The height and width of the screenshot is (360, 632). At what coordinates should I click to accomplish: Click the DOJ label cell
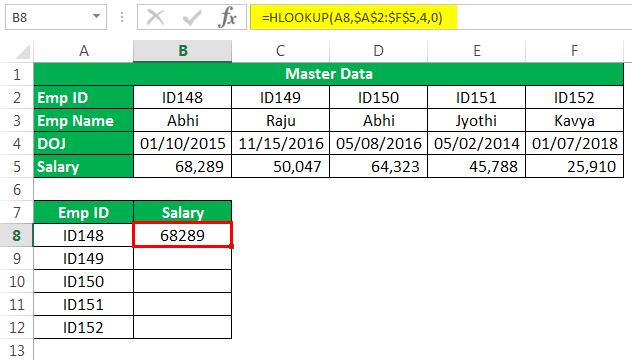pos(83,143)
